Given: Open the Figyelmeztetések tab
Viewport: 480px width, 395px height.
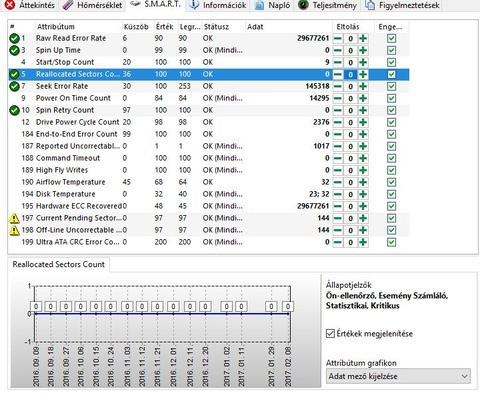Looking at the screenshot, I should (x=402, y=5).
